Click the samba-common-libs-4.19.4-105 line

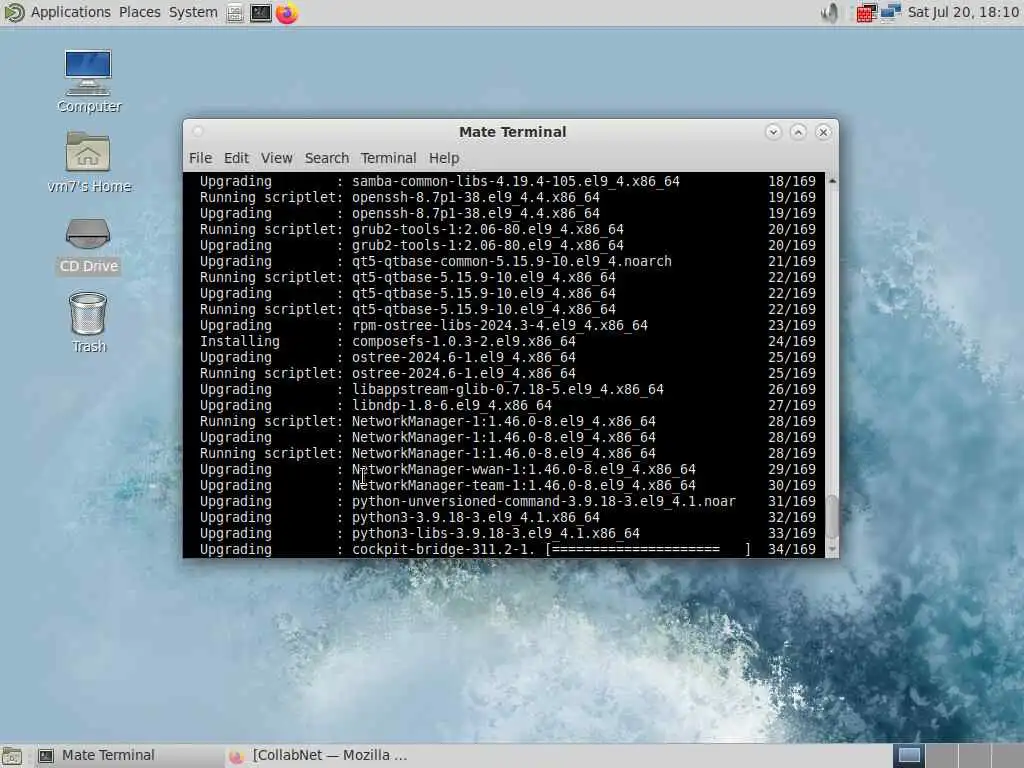coord(507,181)
